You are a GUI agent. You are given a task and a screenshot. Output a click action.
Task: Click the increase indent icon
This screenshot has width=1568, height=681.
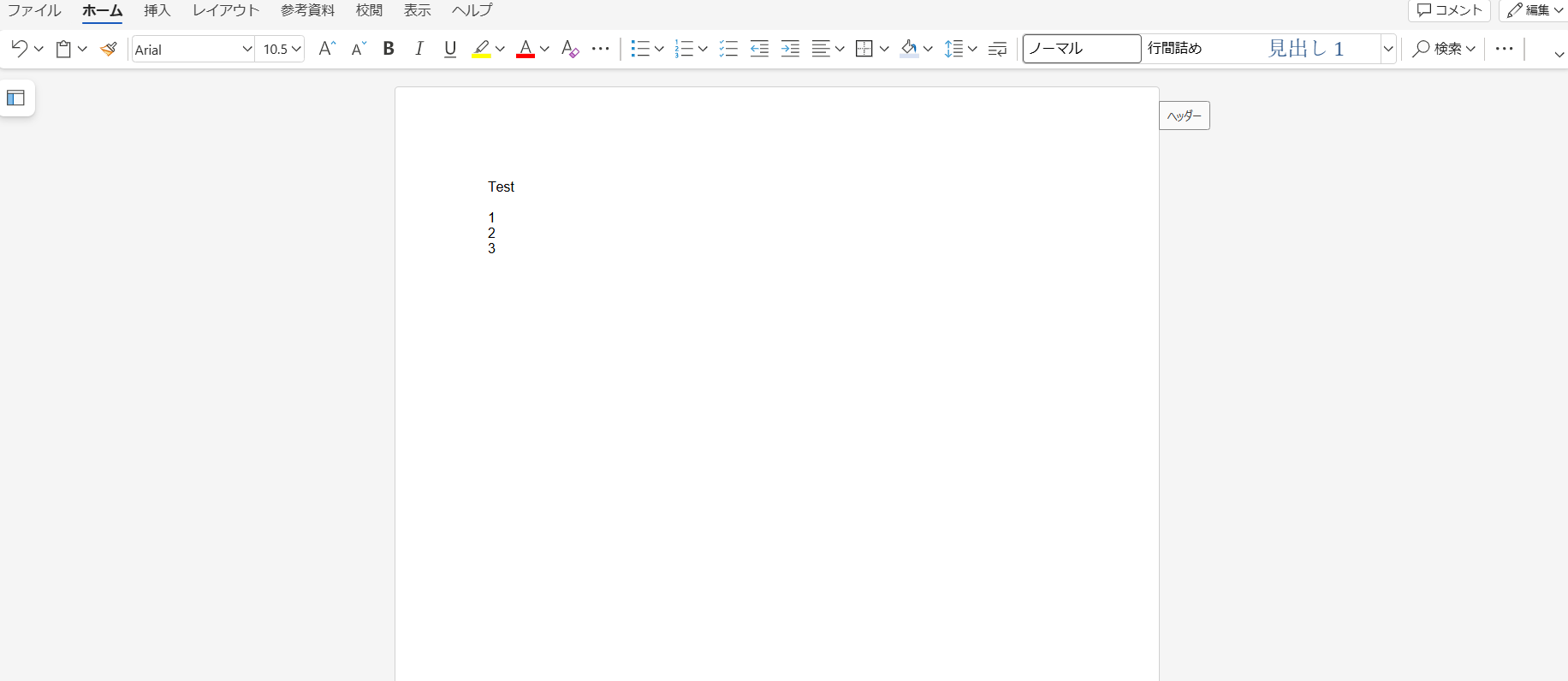pos(790,49)
